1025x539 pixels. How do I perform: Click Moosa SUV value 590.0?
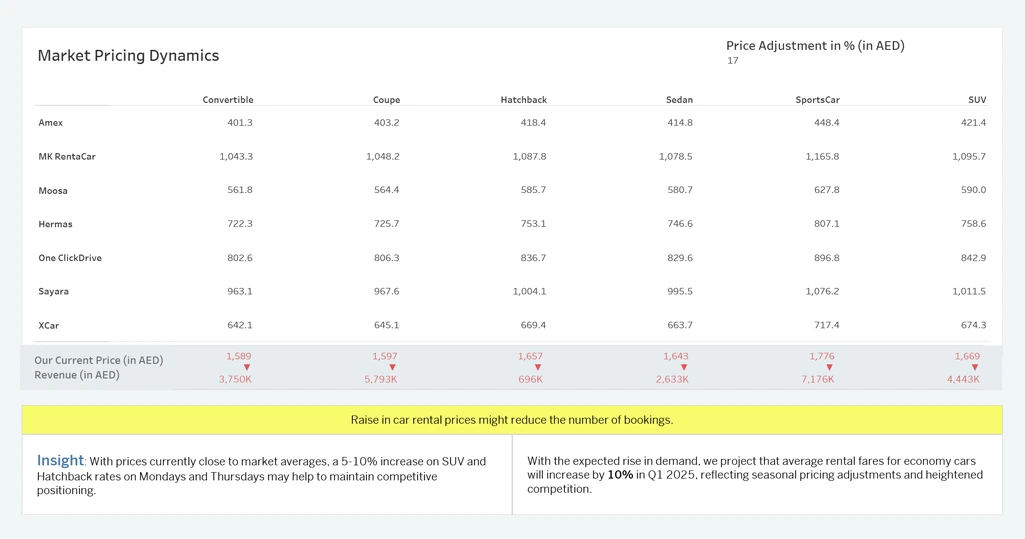973,189
